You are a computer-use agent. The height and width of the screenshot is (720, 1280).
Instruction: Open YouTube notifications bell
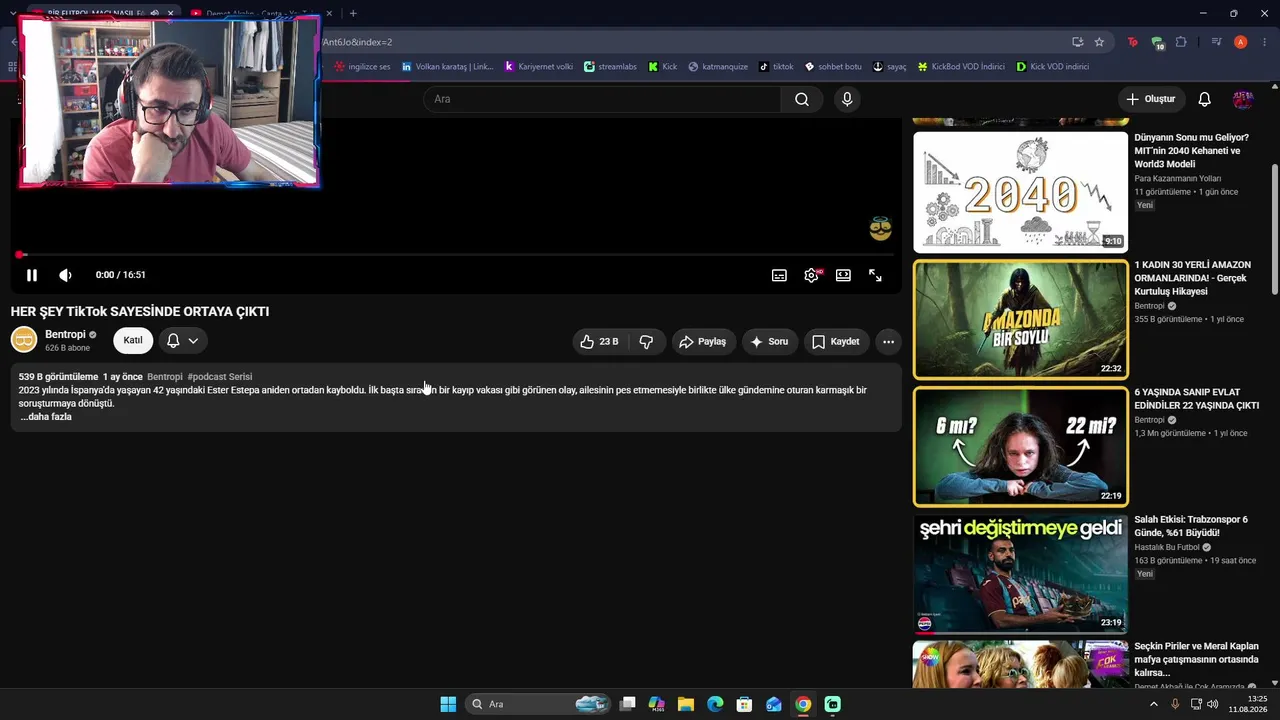pos(1205,99)
